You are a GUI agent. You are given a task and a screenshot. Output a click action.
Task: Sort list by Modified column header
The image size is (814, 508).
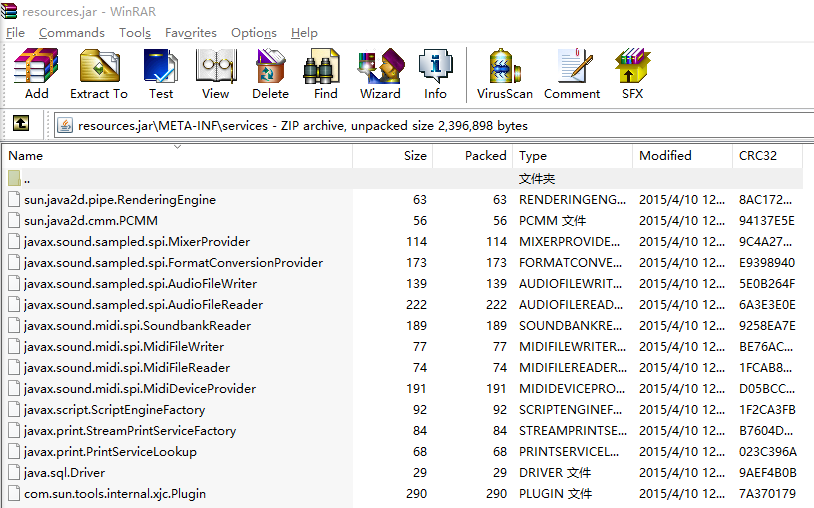pos(665,156)
